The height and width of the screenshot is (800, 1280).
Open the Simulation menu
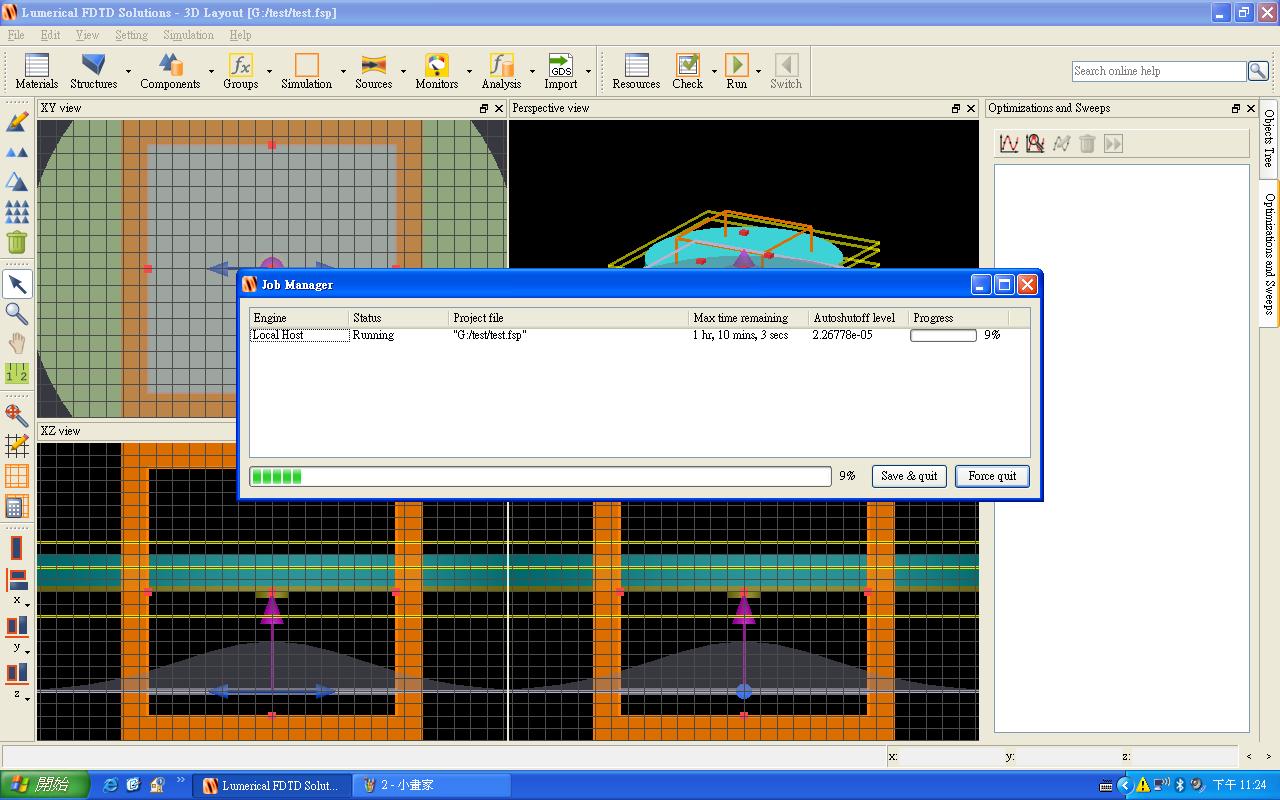pos(188,35)
